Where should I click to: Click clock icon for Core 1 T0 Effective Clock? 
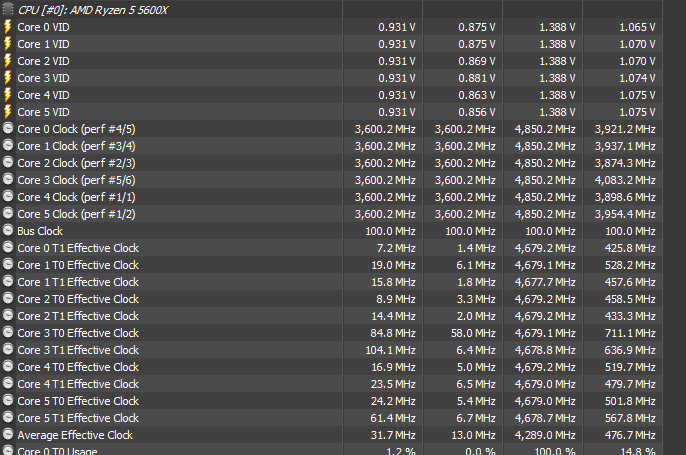(8, 264)
